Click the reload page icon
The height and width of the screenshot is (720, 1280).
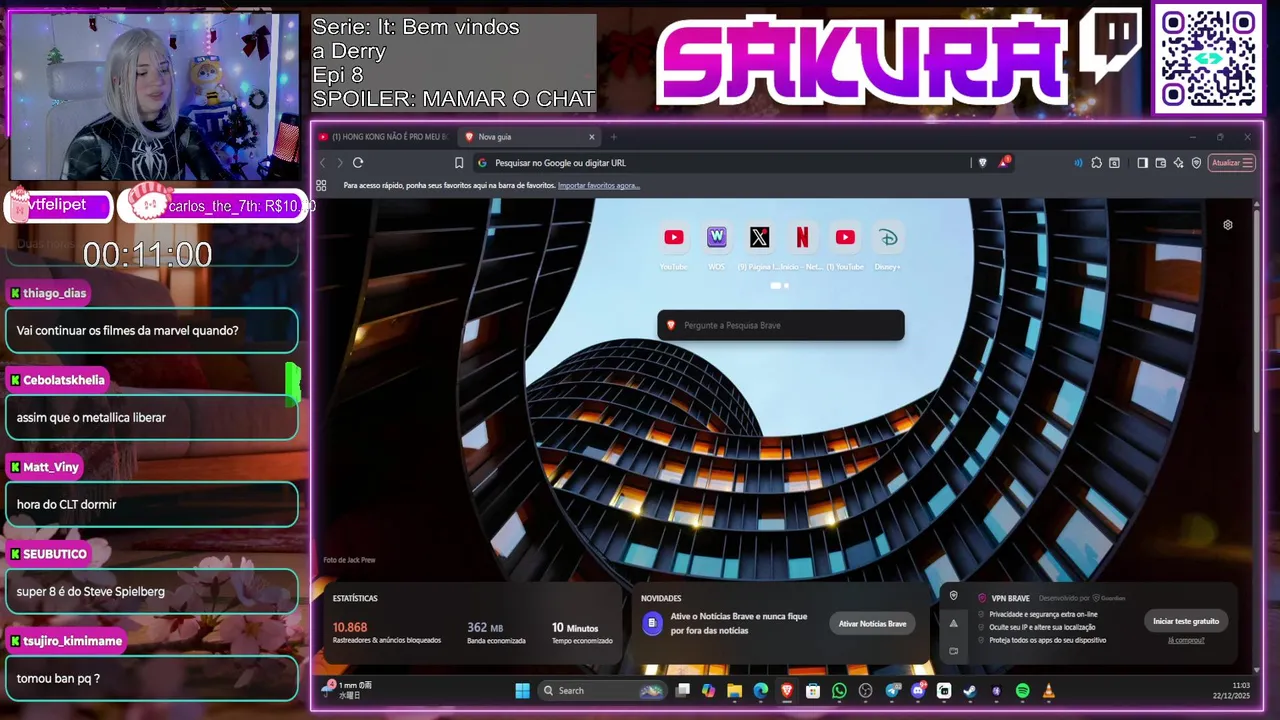click(358, 163)
